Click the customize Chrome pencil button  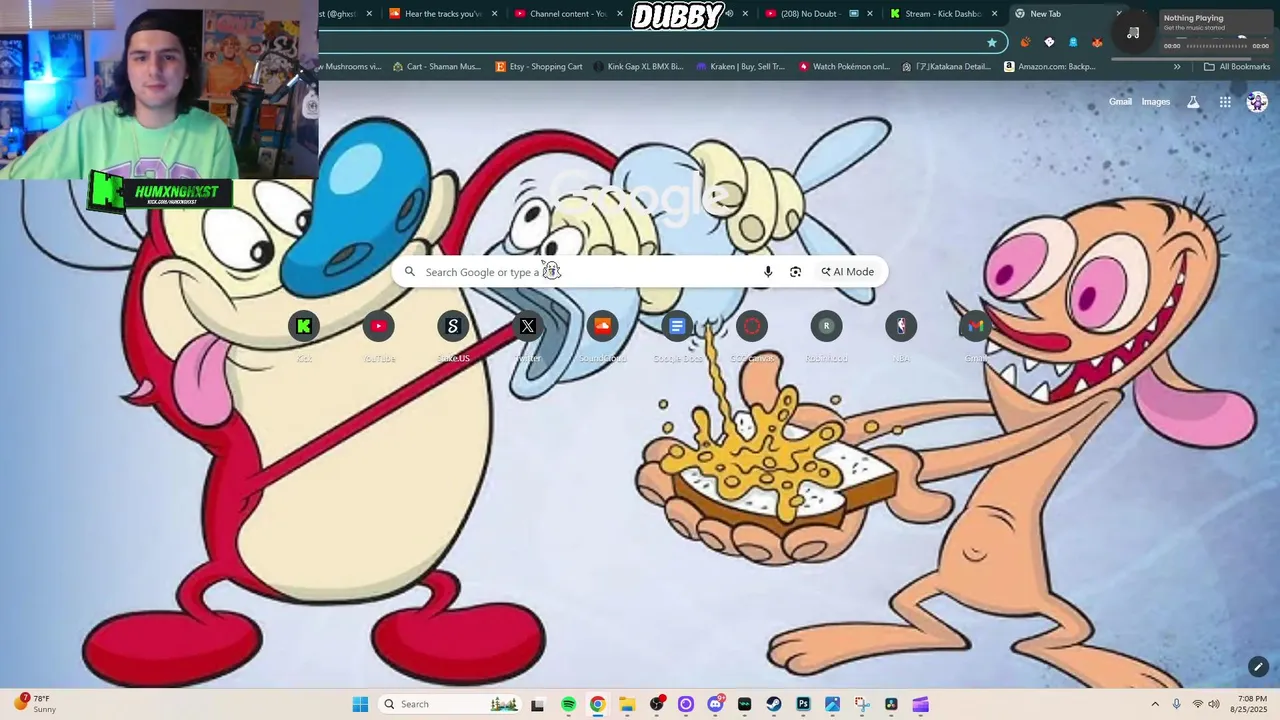pos(1258,667)
